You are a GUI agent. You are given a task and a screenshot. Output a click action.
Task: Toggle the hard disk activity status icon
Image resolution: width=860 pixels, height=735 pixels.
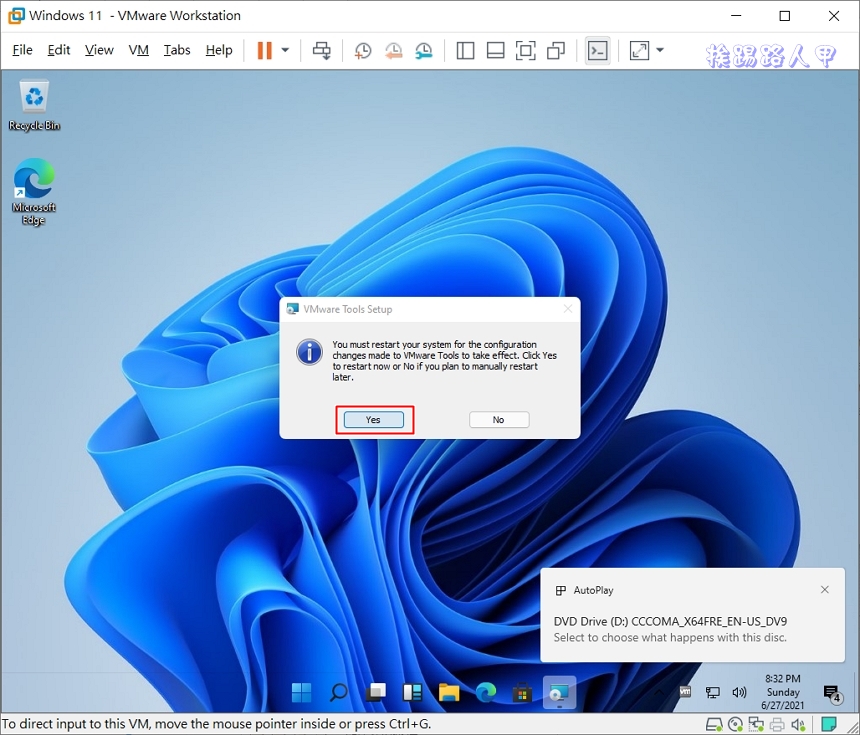(713, 724)
